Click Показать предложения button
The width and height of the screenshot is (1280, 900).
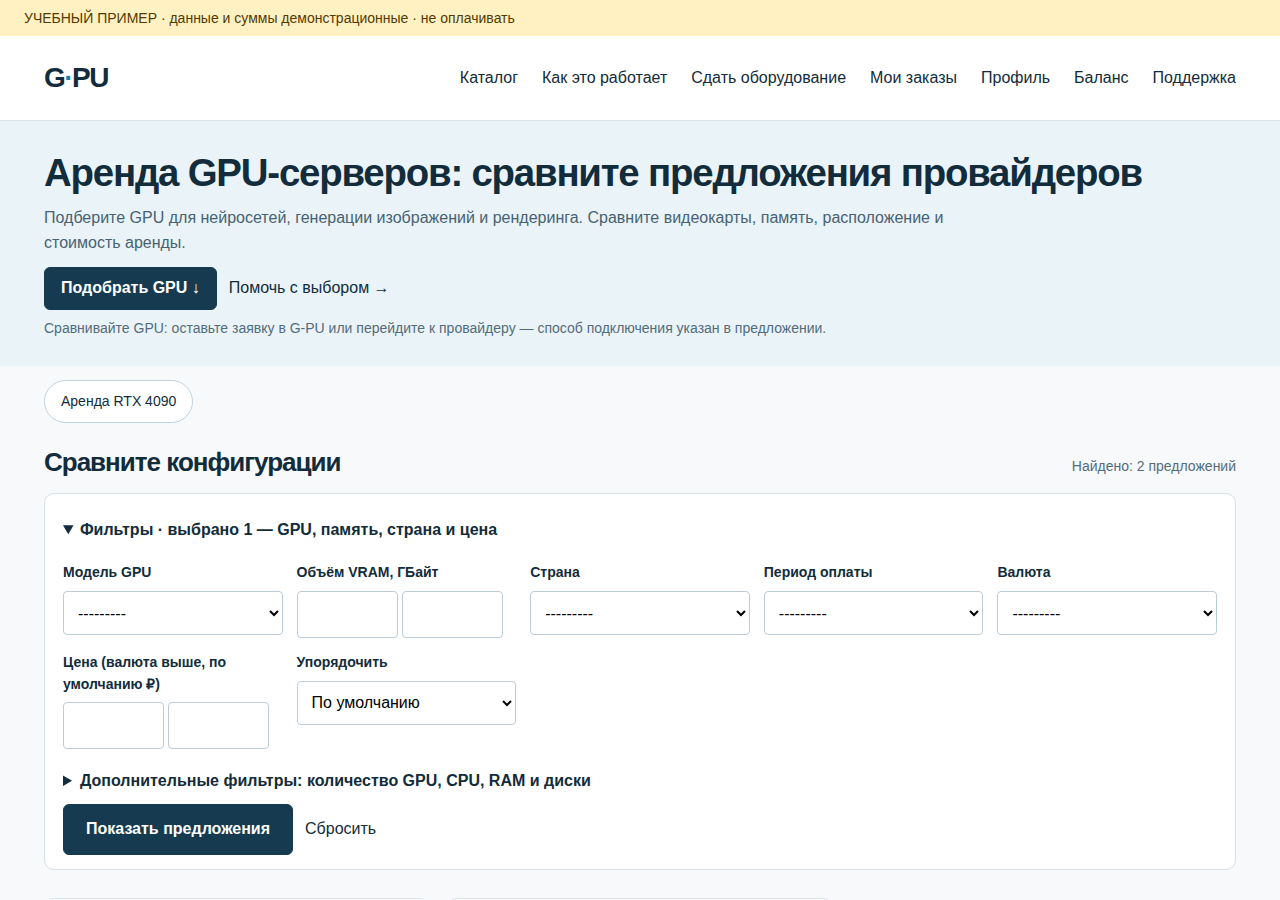pos(178,829)
